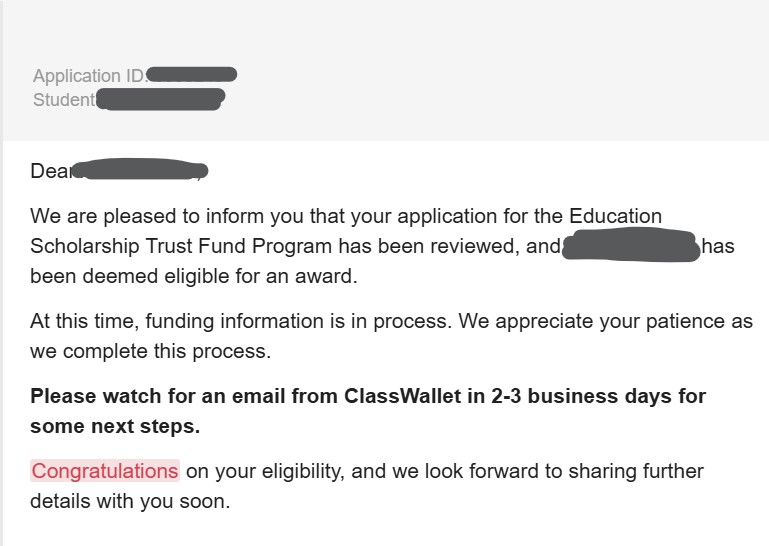Click the Dear greeting word
769x546 pixels.
pos(48,171)
